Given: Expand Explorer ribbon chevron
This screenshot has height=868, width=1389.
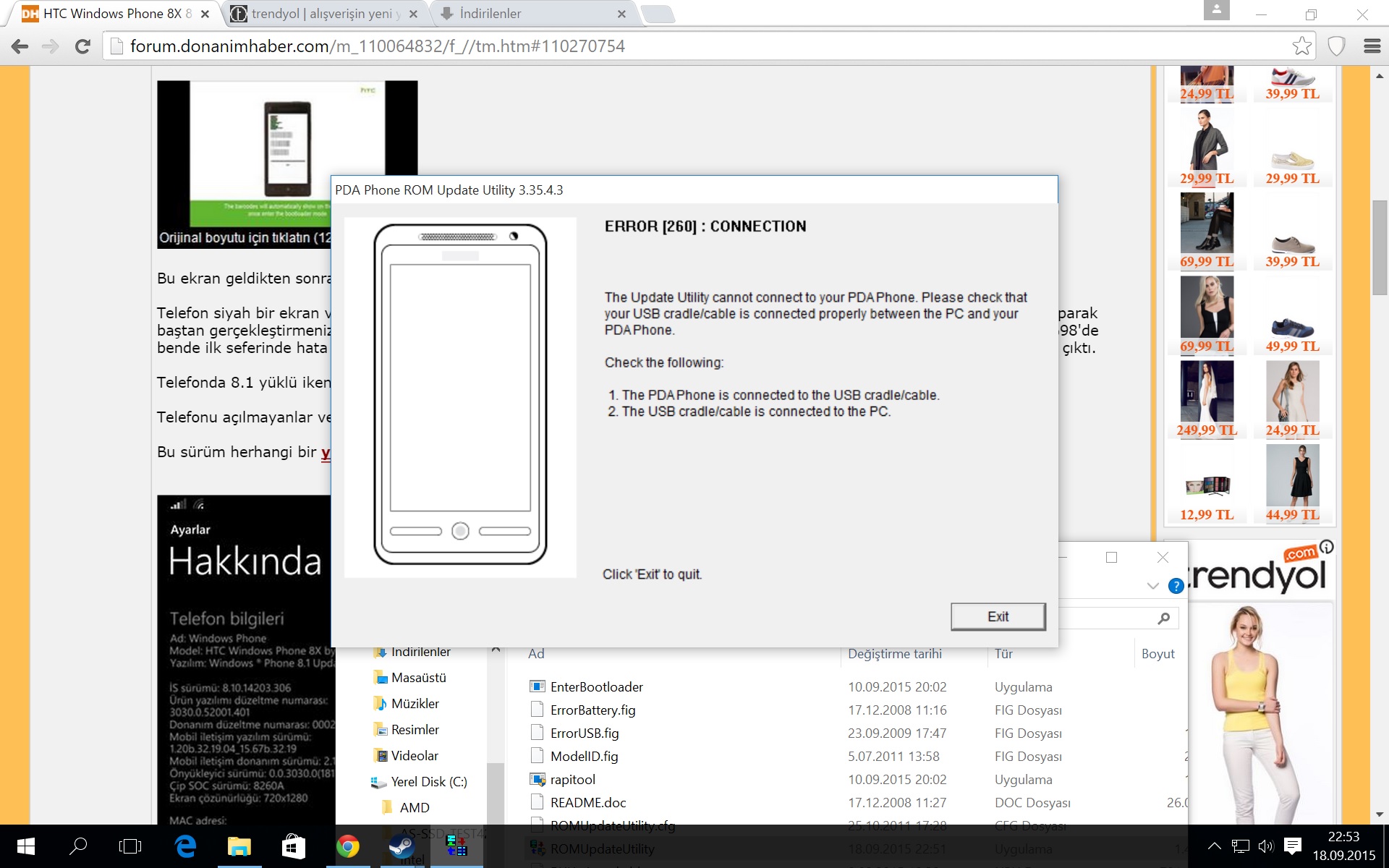Looking at the screenshot, I should coord(1153,586).
